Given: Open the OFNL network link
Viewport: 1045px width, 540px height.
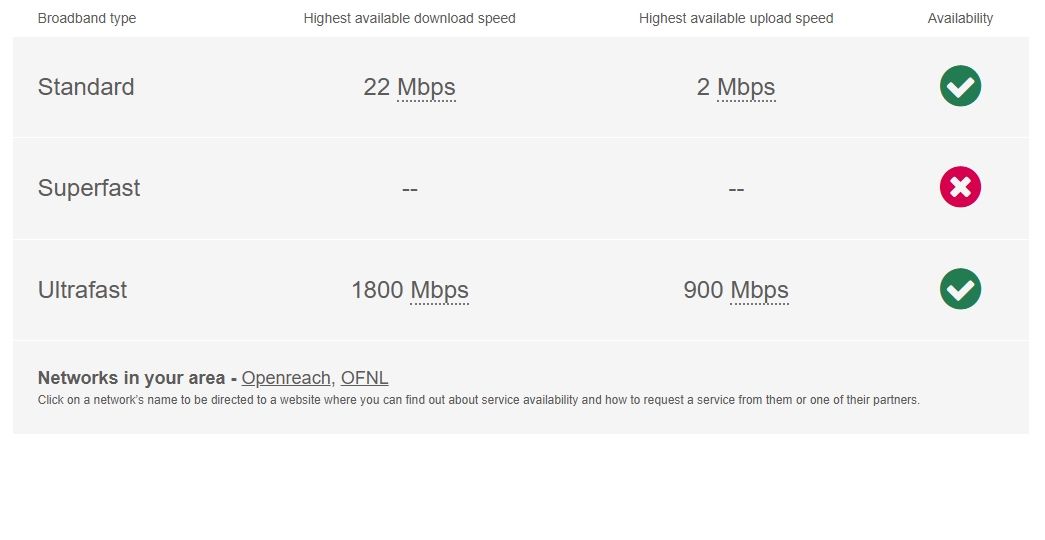Looking at the screenshot, I should [364, 378].
